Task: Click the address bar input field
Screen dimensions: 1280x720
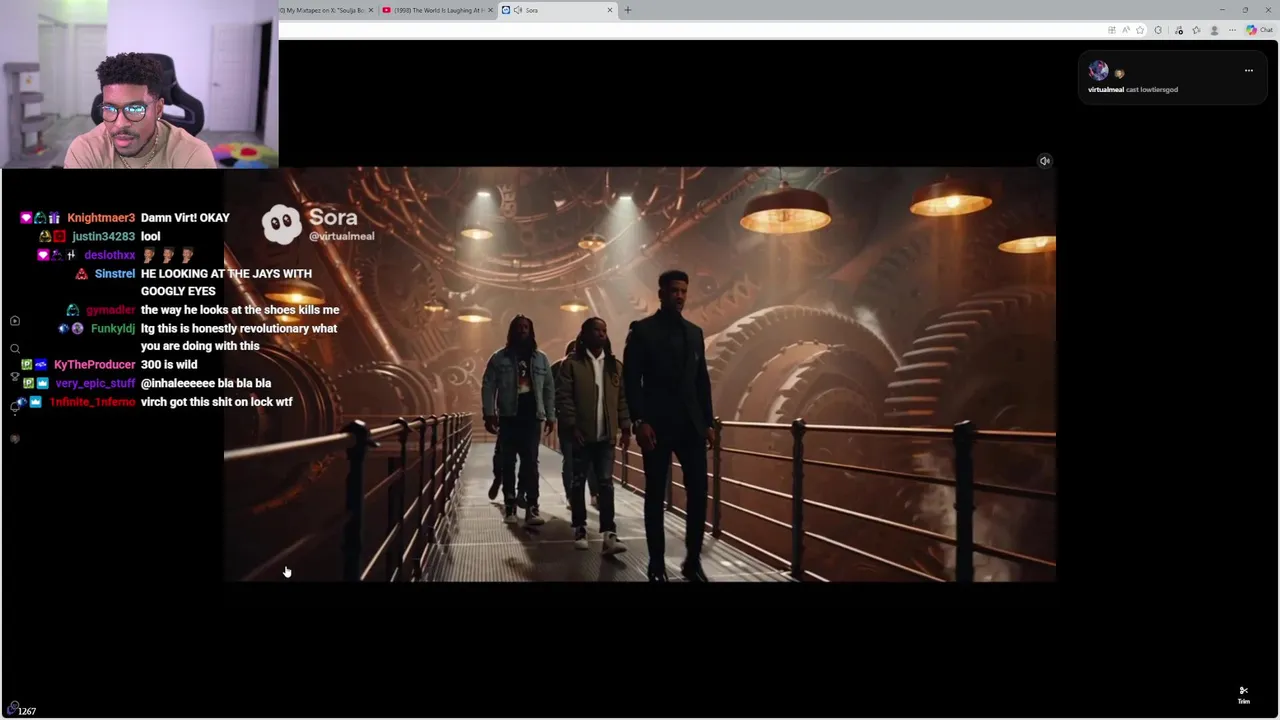Action: [x=690, y=30]
